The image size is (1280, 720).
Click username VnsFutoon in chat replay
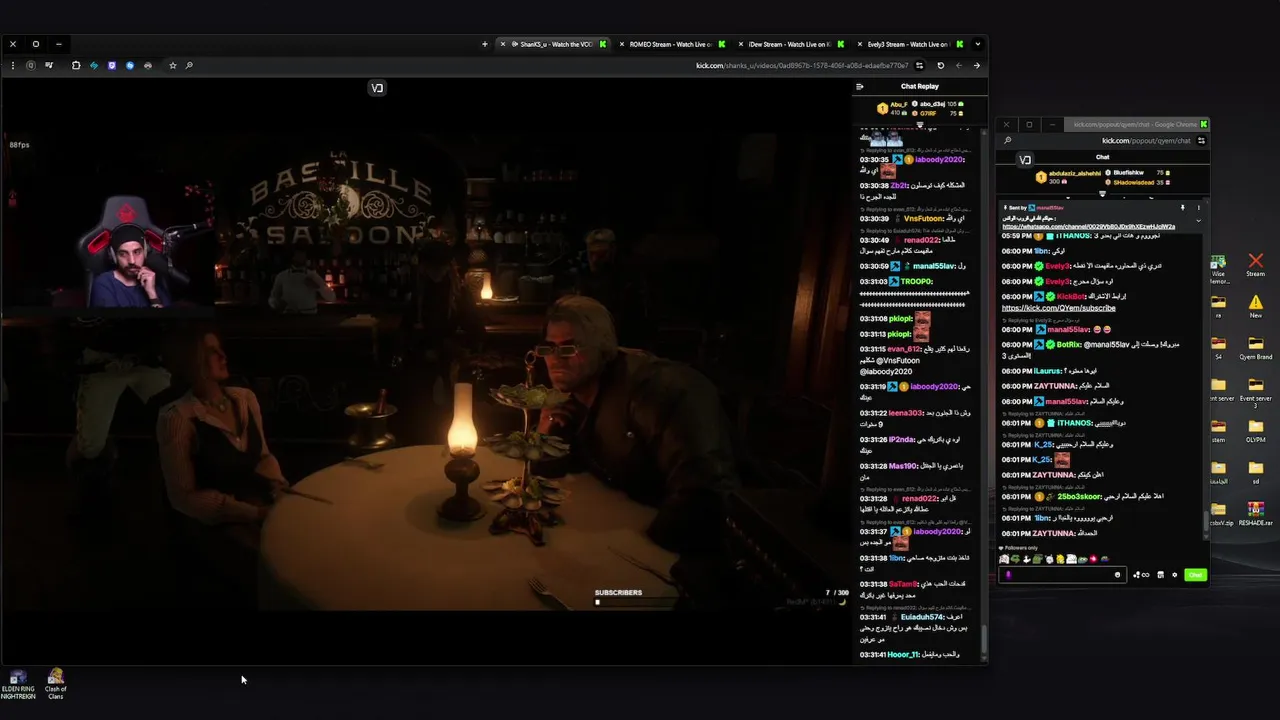924,218
